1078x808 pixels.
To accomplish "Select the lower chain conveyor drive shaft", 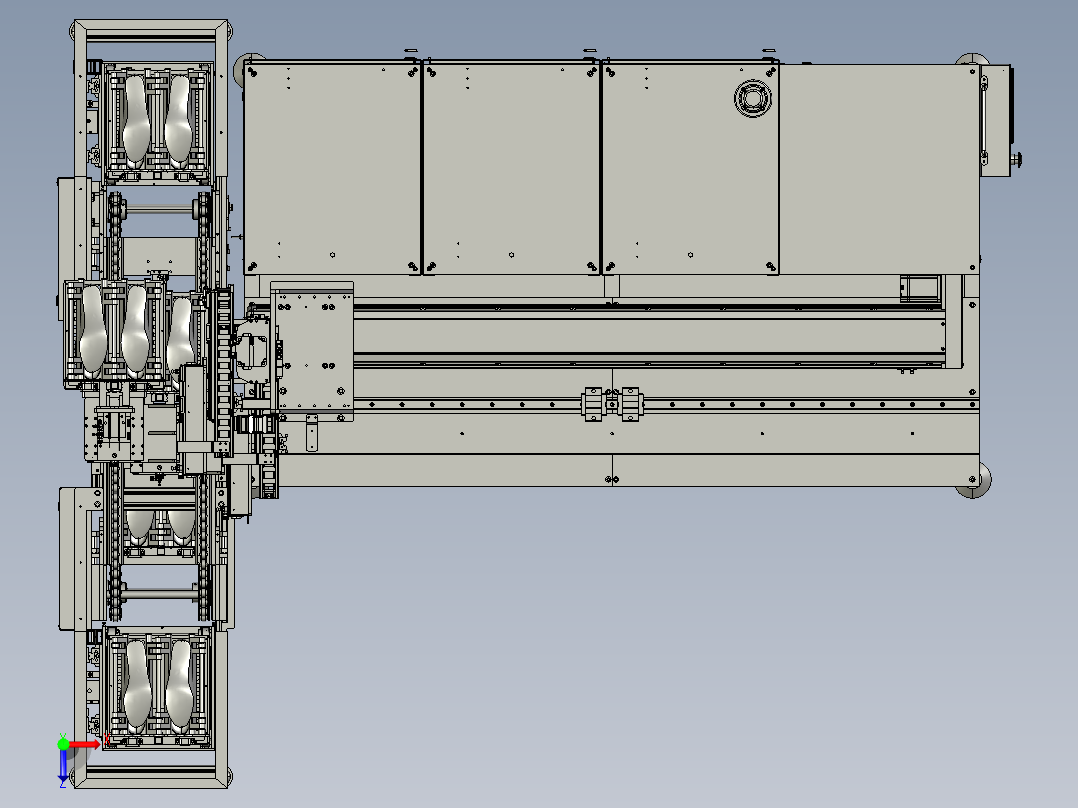I will coord(160,593).
